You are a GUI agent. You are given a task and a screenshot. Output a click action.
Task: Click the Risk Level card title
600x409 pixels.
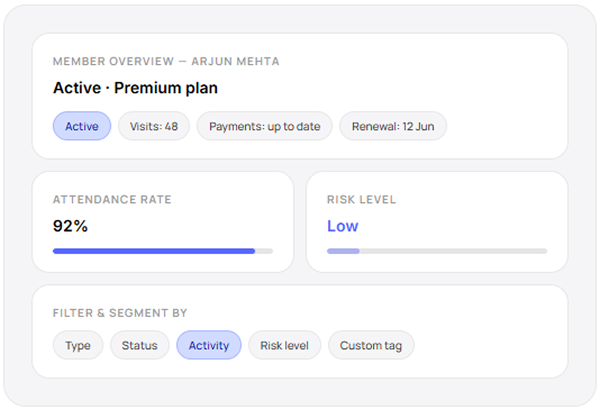tap(361, 200)
